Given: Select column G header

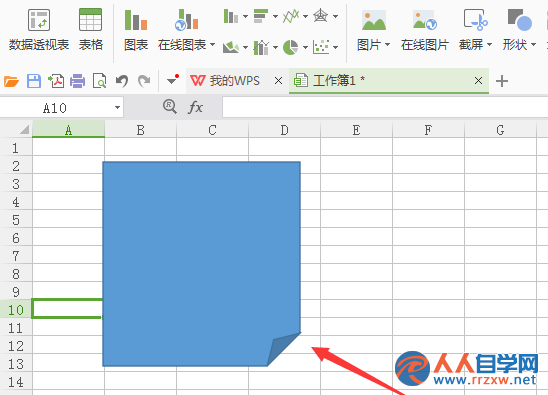Looking at the screenshot, I should tap(500, 129).
